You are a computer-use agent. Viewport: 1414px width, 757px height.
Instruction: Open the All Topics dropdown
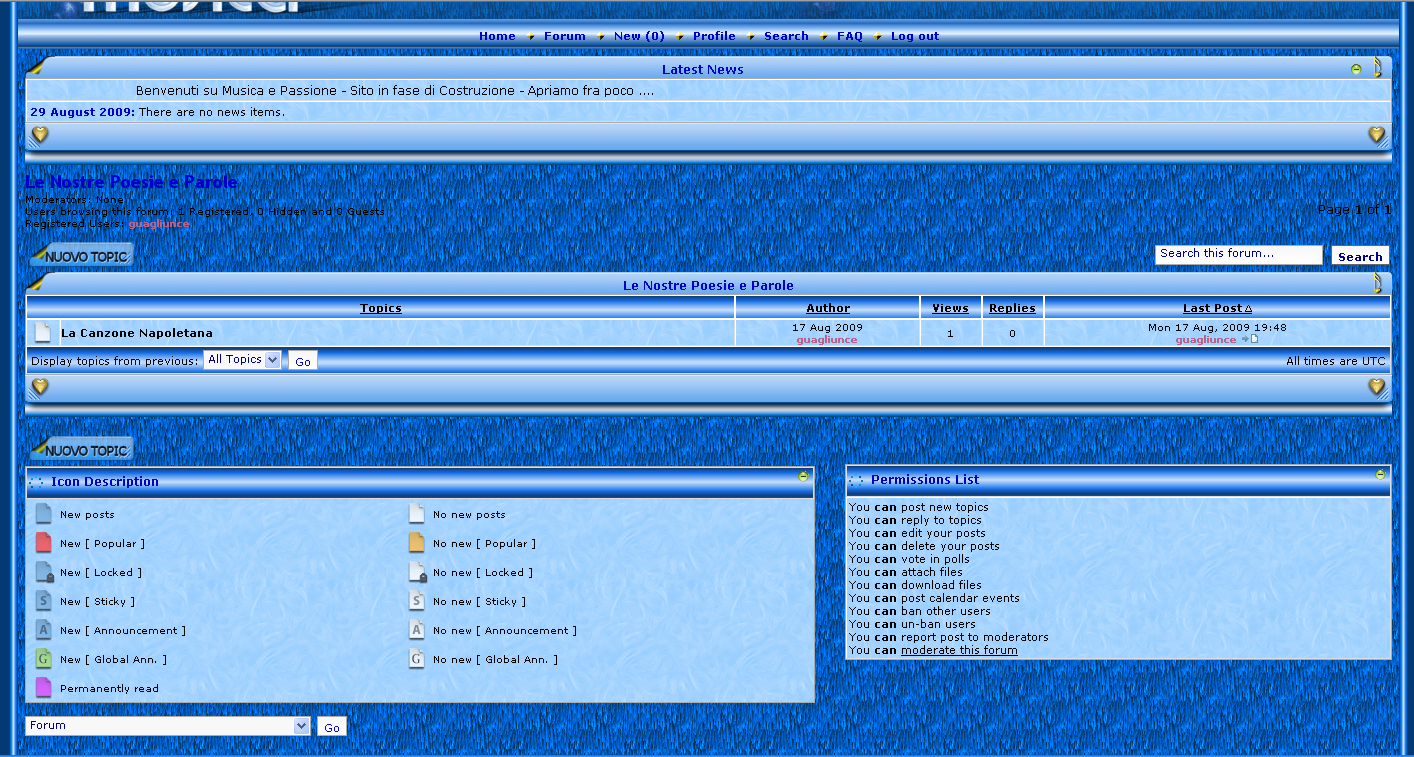[x=243, y=360]
